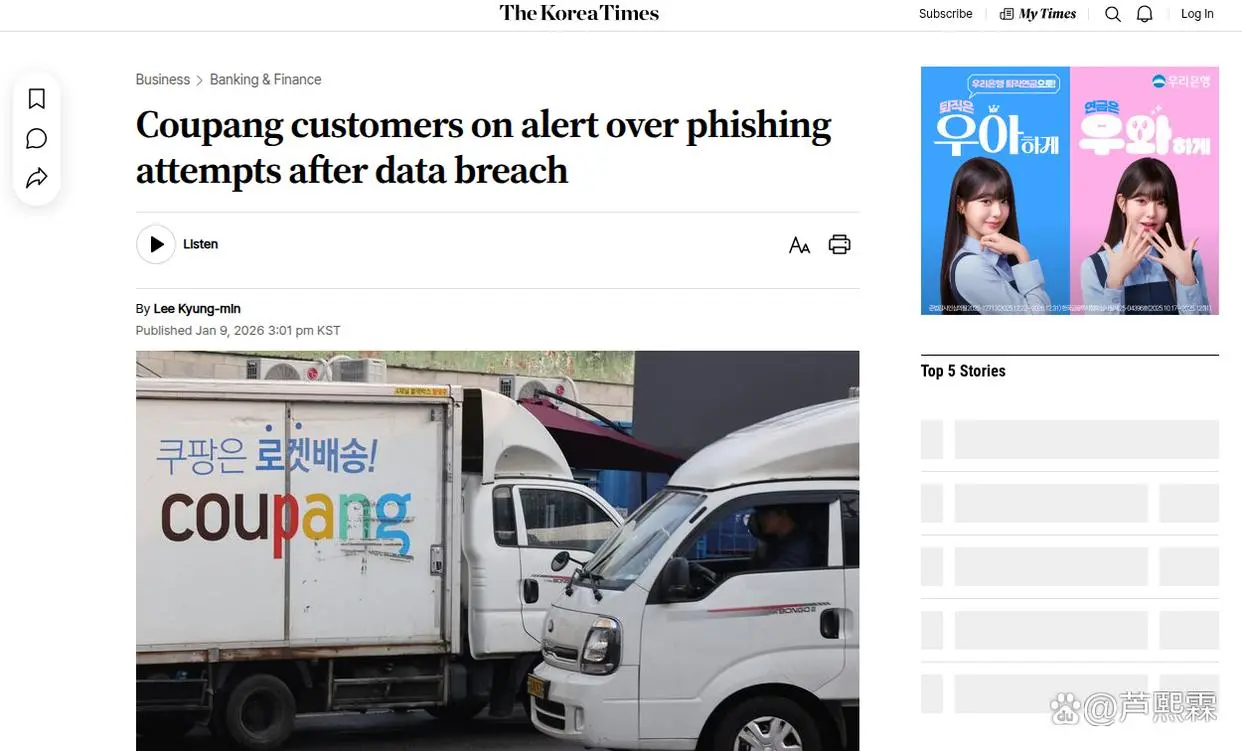Viewport: 1242px width, 751px height.
Task: Open the search magnifier icon
Action: (x=1113, y=14)
